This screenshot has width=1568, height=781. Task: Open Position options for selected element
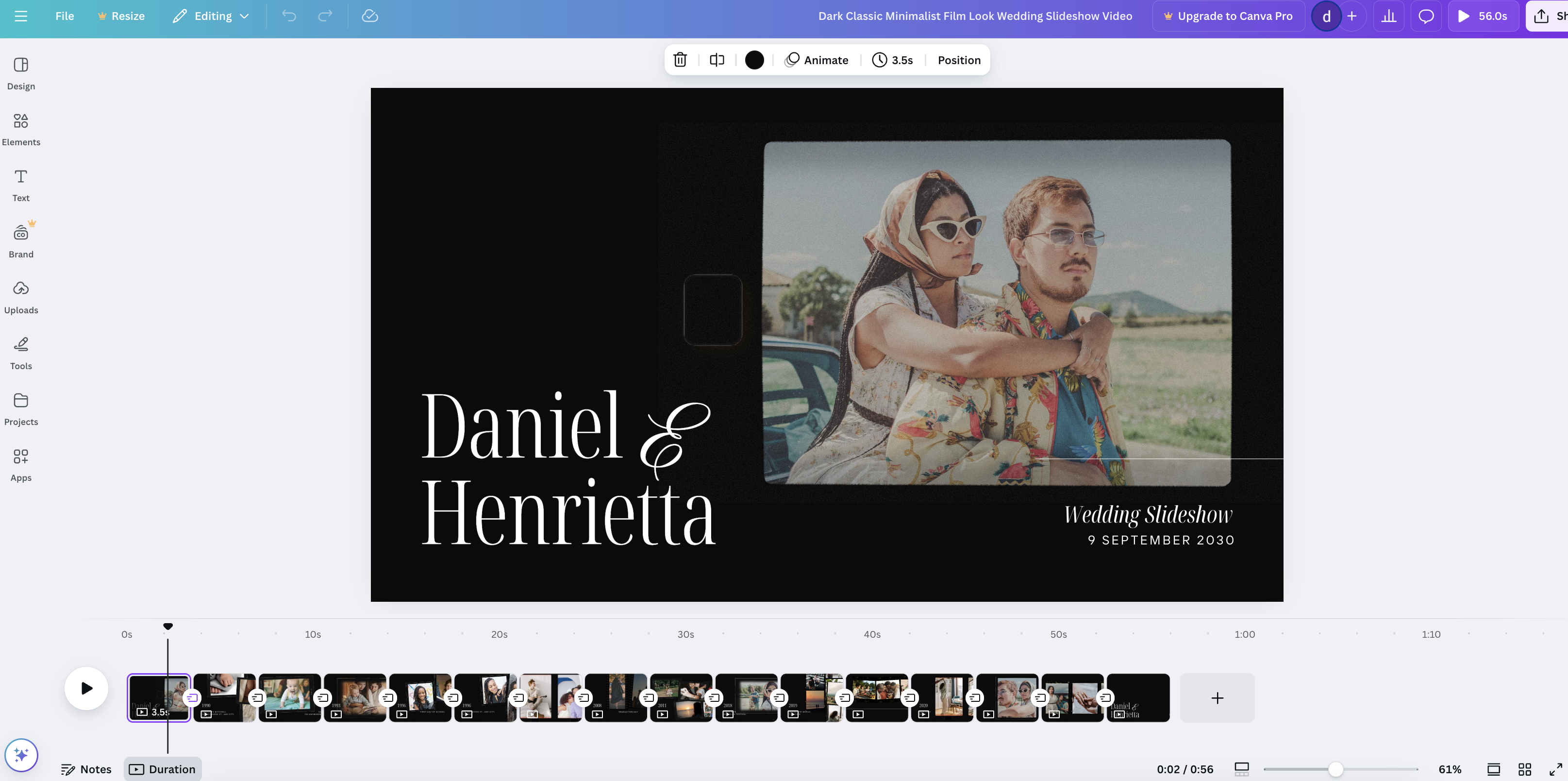(x=959, y=60)
